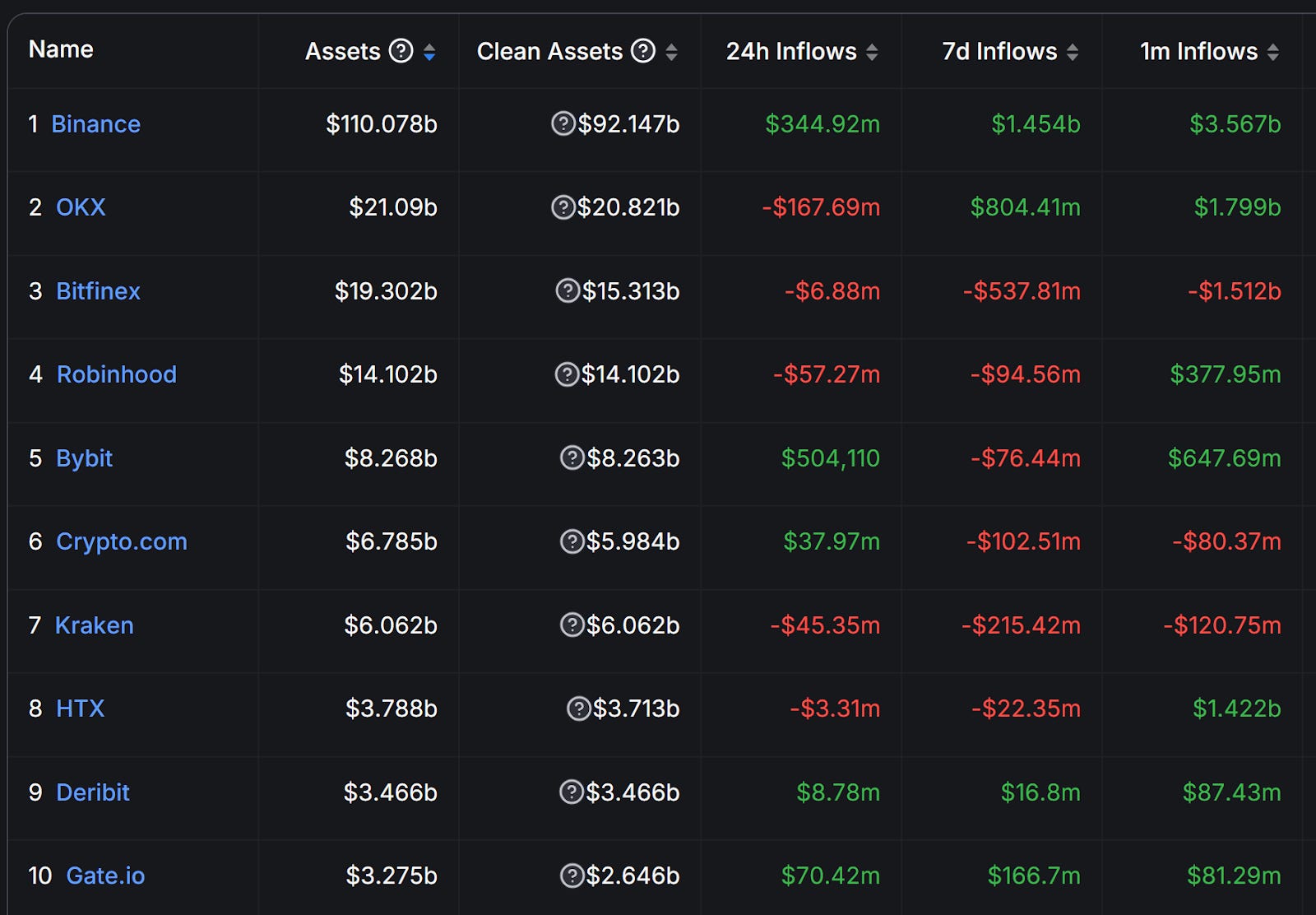Open the OKX exchange link
Image resolution: width=1316 pixels, height=915 pixels.
click(x=81, y=207)
